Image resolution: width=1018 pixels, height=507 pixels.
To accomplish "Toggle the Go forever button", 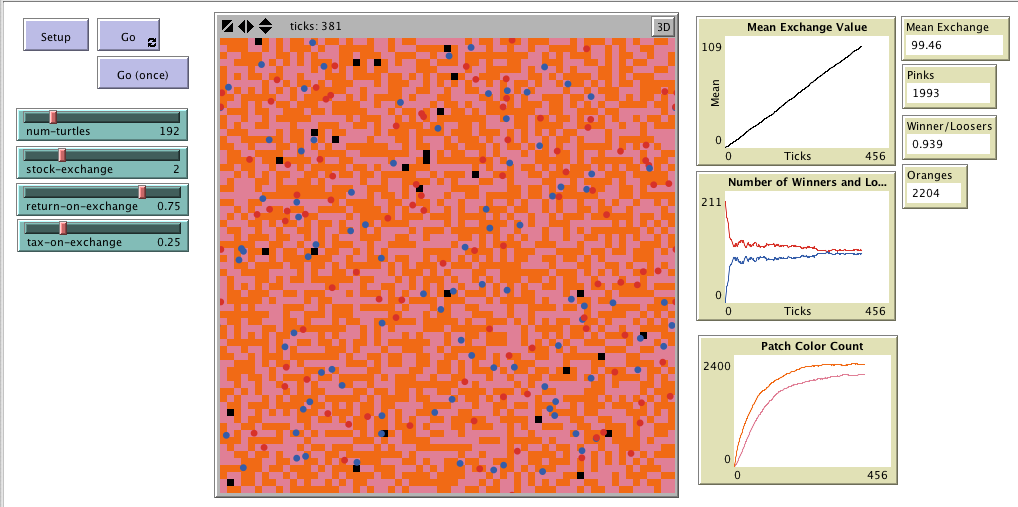I will click(128, 36).
